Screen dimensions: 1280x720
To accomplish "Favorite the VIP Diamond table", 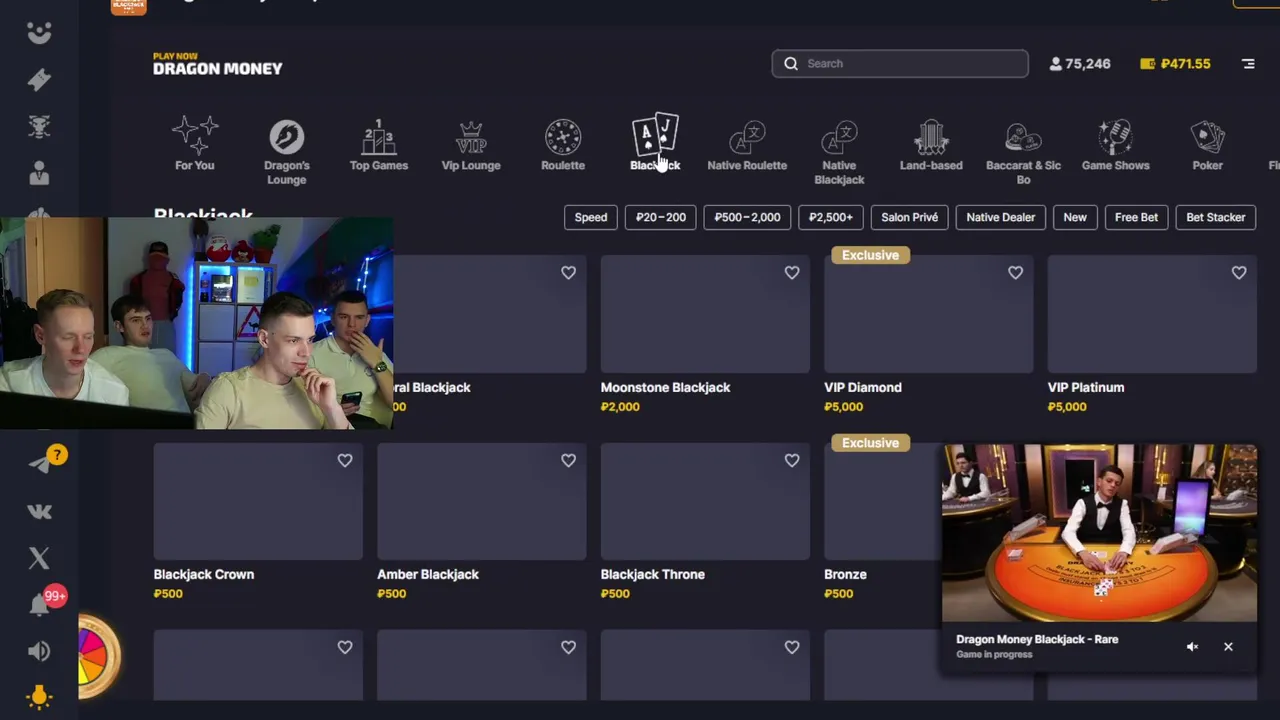I will click(x=1015, y=272).
